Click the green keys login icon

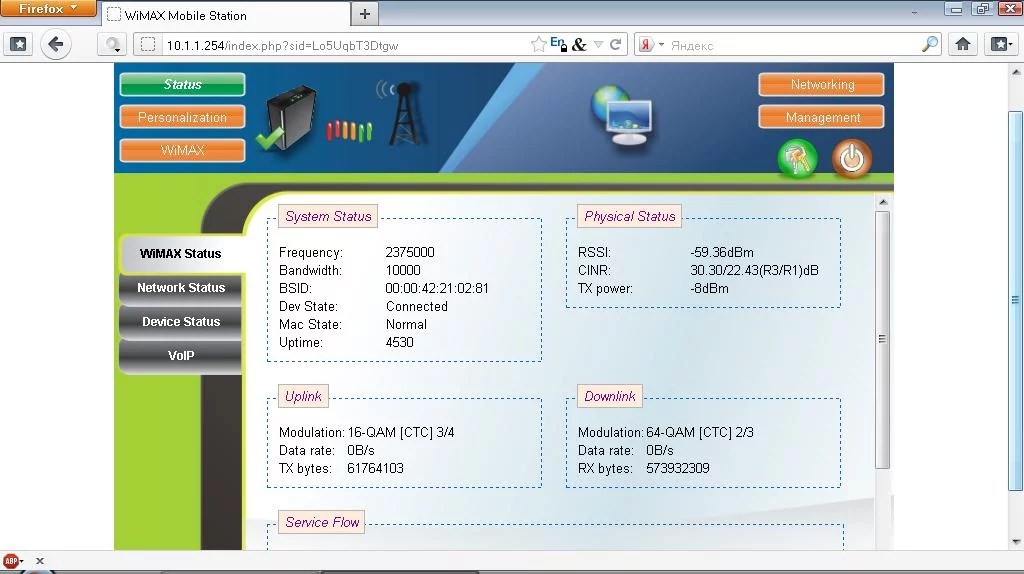797,159
